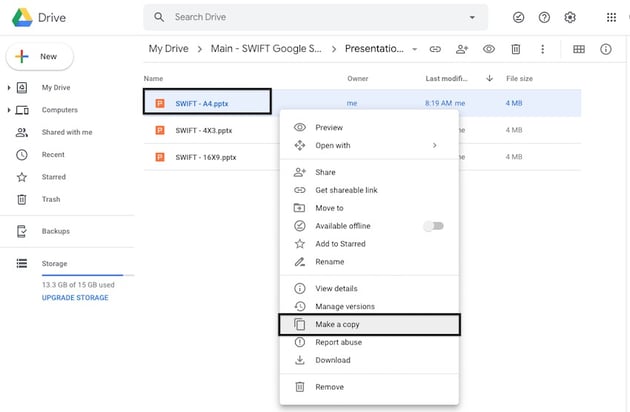The image size is (630, 412).
Task: Click the Search Drive input field
Action: point(315,17)
